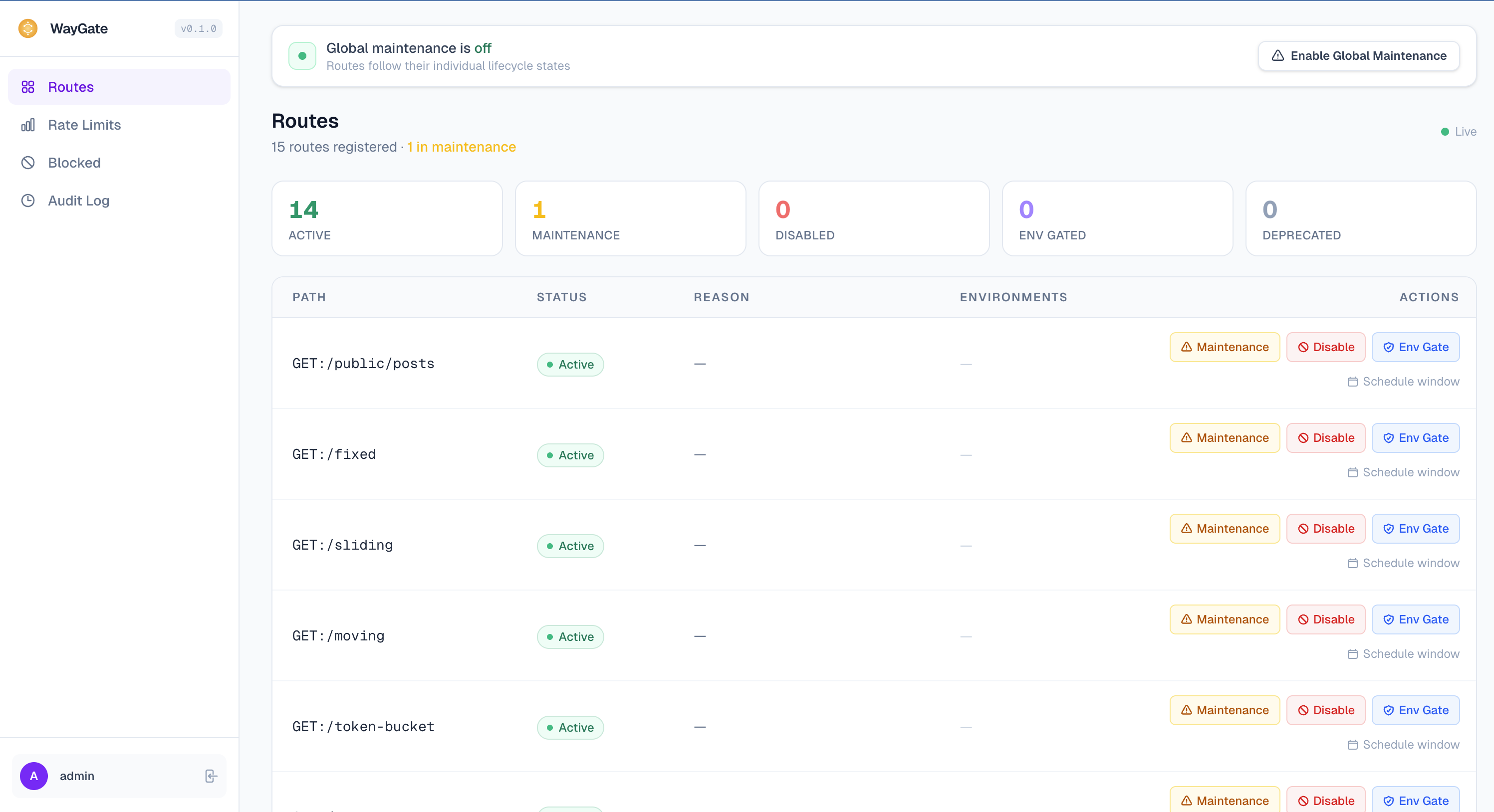Put GET:/sliding into Maintenance mode

pyautogui.click(x=1224, y=528)
